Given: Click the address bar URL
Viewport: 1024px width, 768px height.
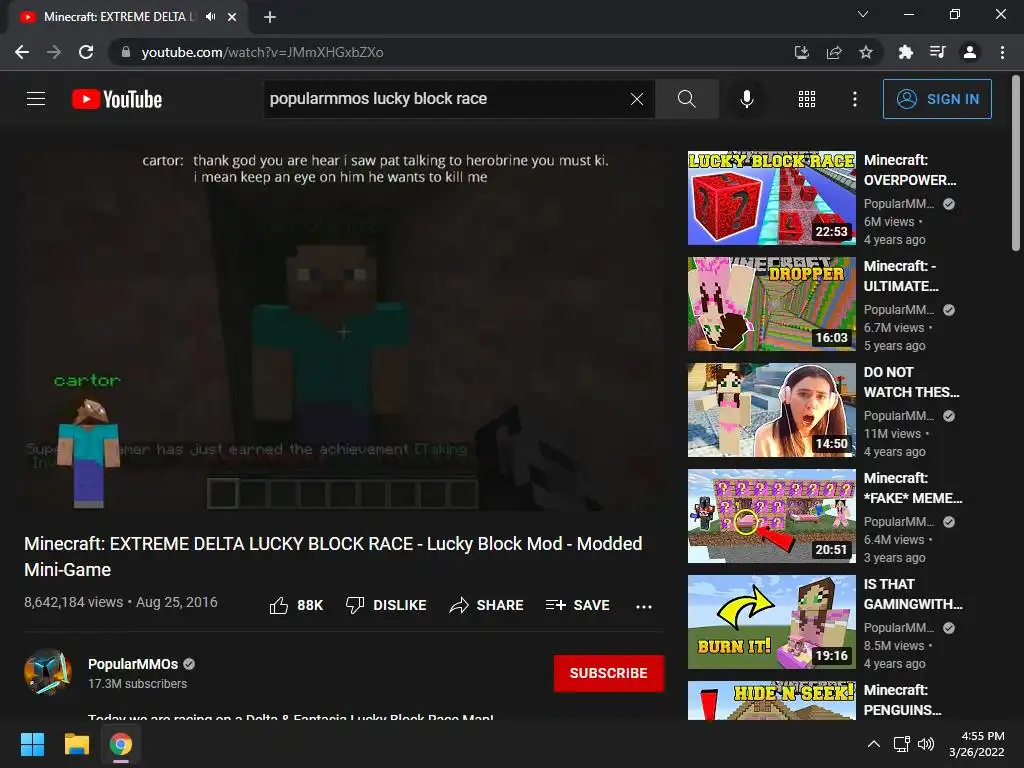Looking at the screenshot, I should (x=262, y=52).
